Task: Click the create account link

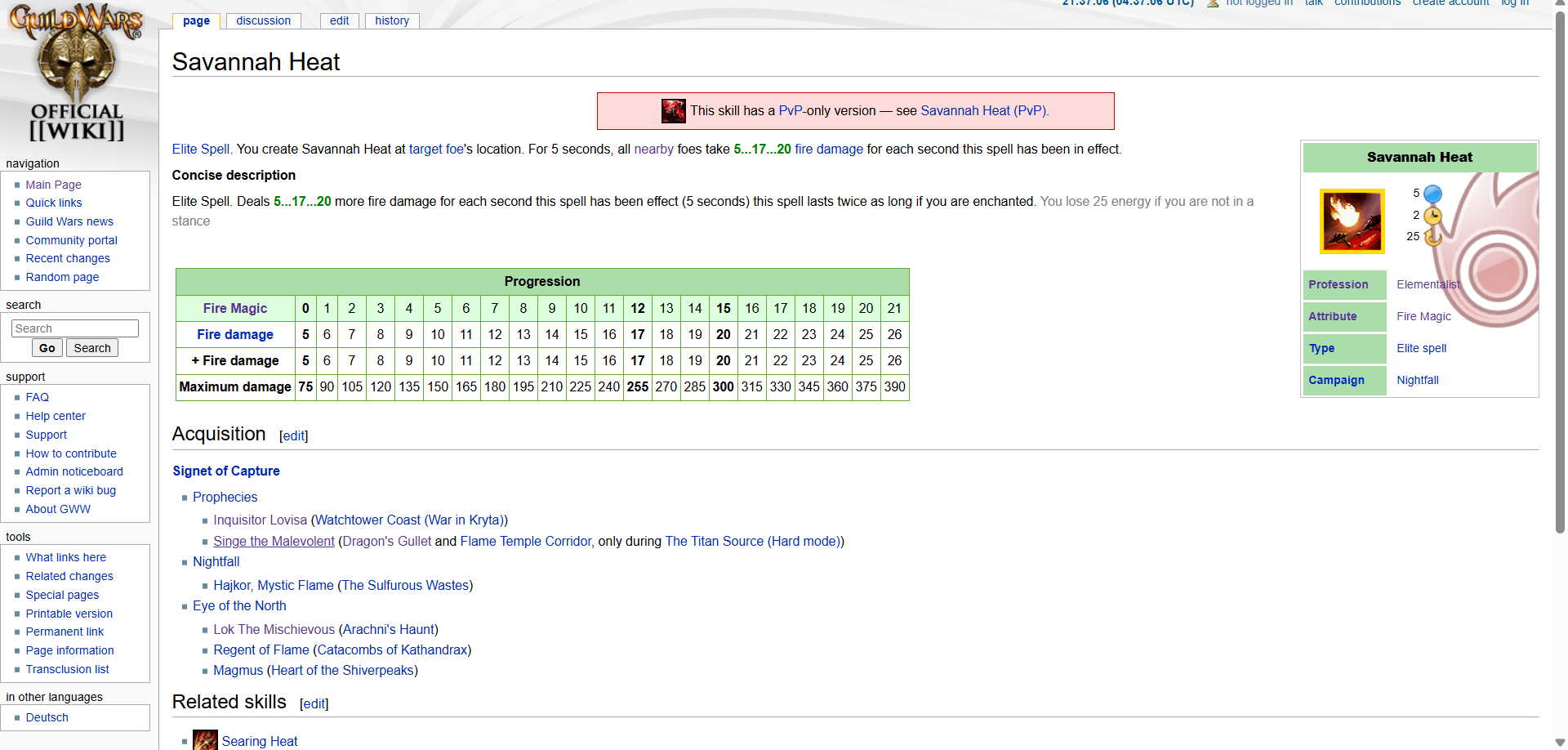Action: [x=1450, y=3]
